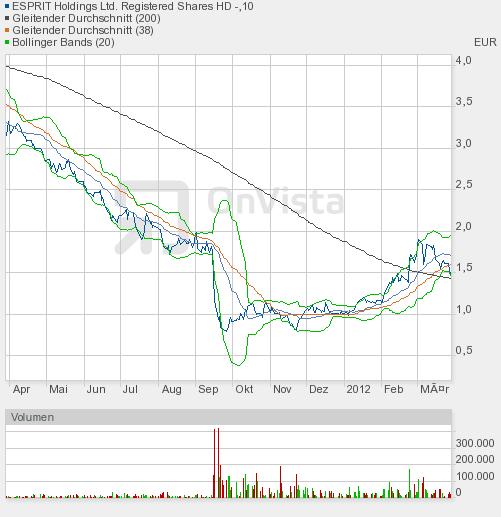The height and width of the screenshot is (517, 501).
Task: Click the Volumen panel header
Action: pyautogui.click(x=228, y=417)
